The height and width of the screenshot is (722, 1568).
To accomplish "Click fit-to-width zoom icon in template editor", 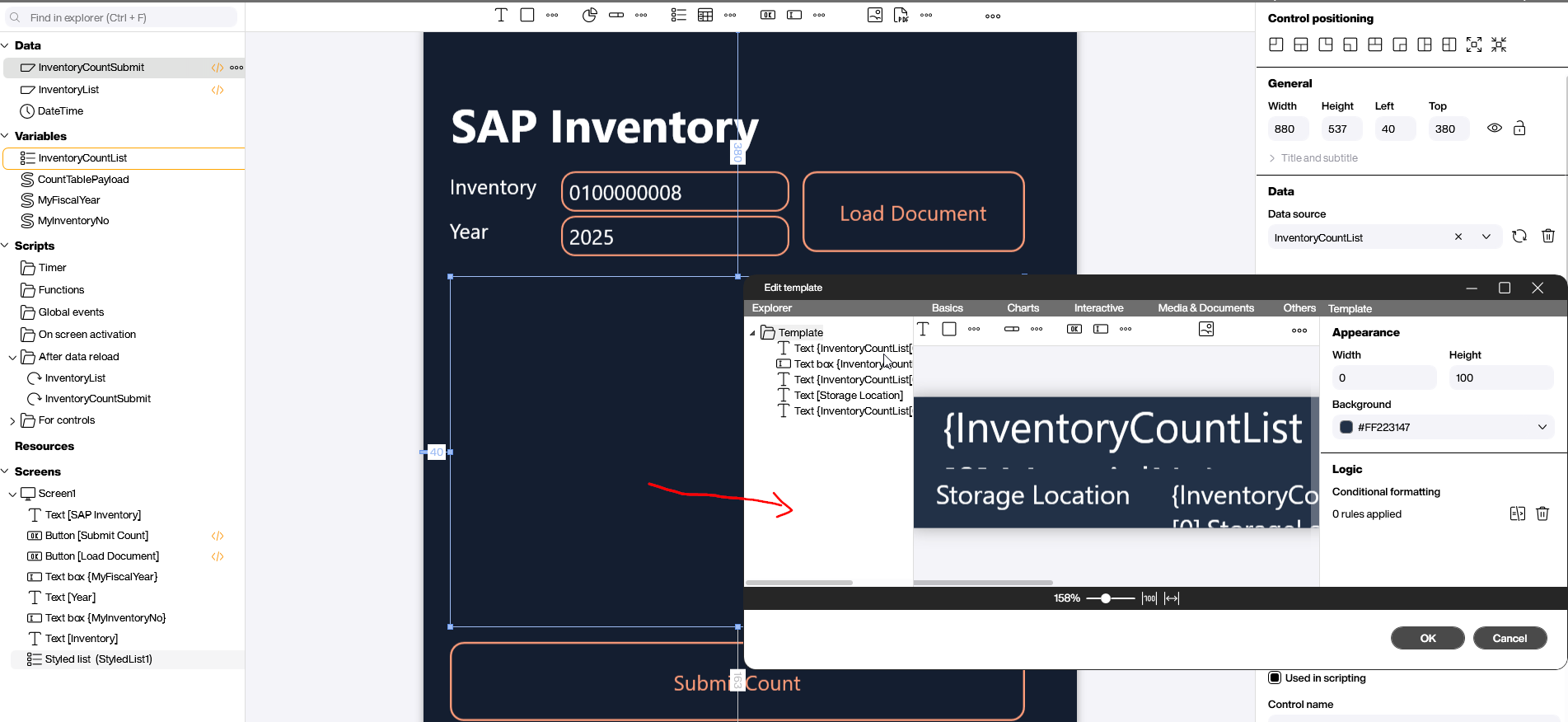I will (1172, 598).
